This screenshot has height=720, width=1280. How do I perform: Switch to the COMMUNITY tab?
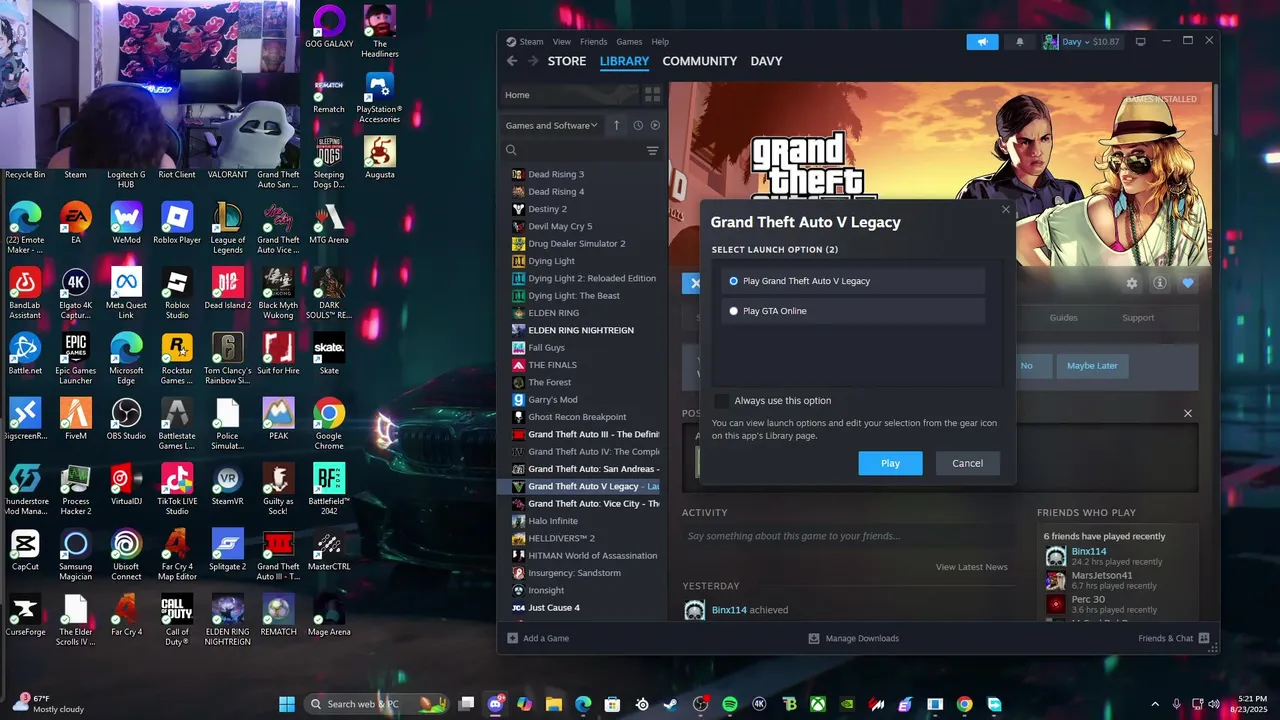click(700, 61)
